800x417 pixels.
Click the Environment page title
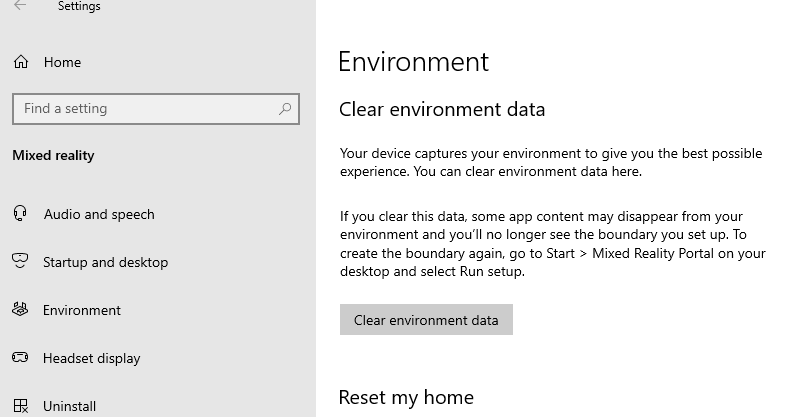413,62
